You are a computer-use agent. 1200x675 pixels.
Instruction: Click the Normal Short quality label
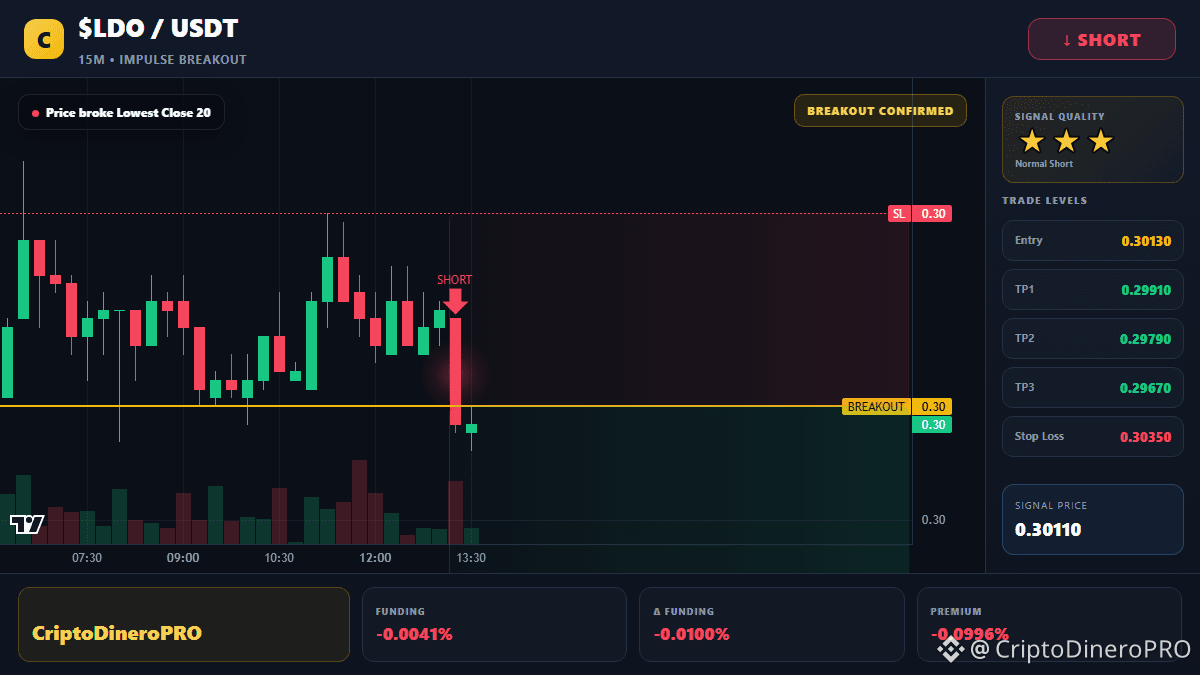tap(1044, 164)
